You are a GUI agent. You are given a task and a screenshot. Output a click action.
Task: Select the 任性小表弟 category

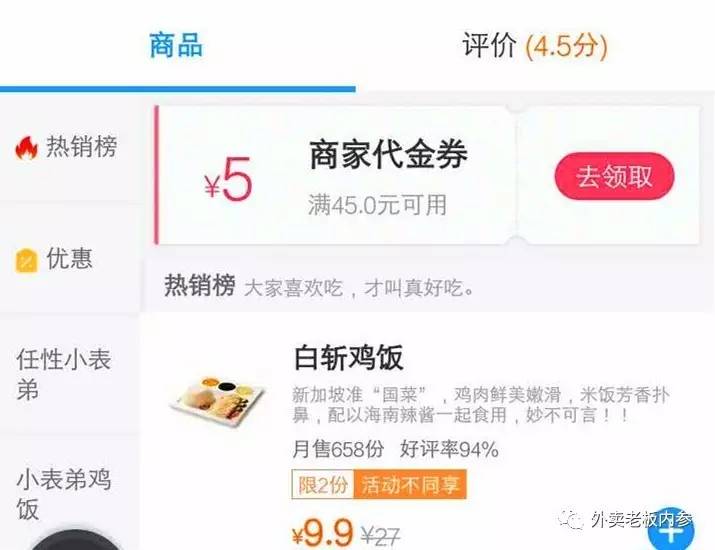[x=69, y=374]
